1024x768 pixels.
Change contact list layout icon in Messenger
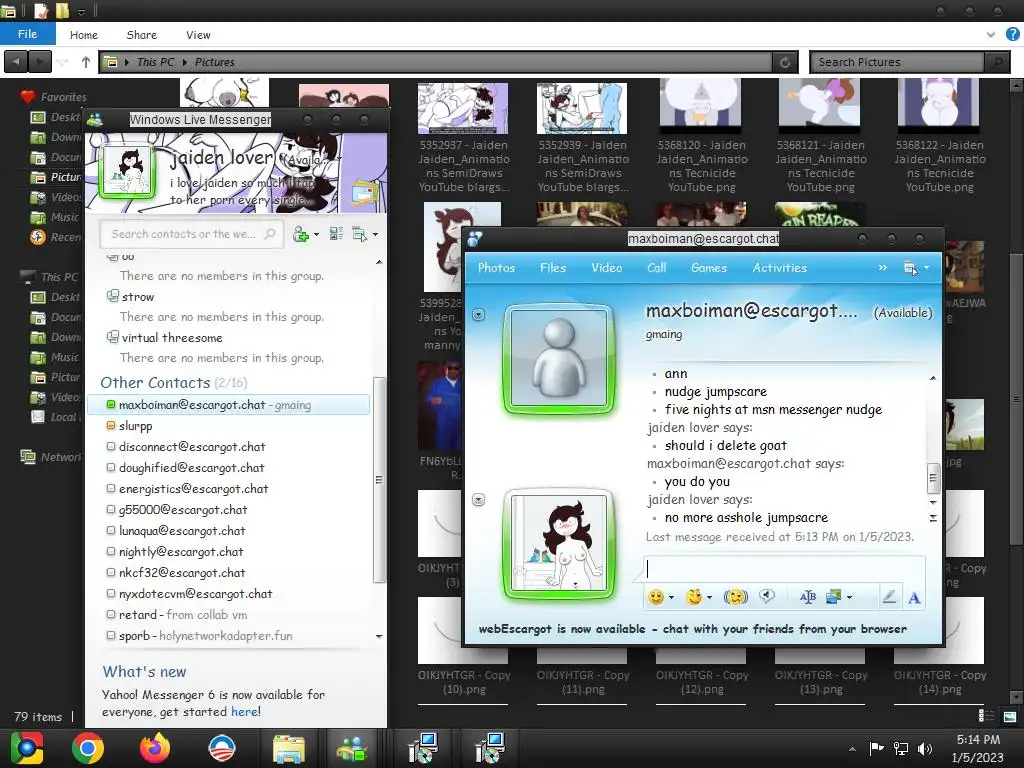[x=336, y=234]
